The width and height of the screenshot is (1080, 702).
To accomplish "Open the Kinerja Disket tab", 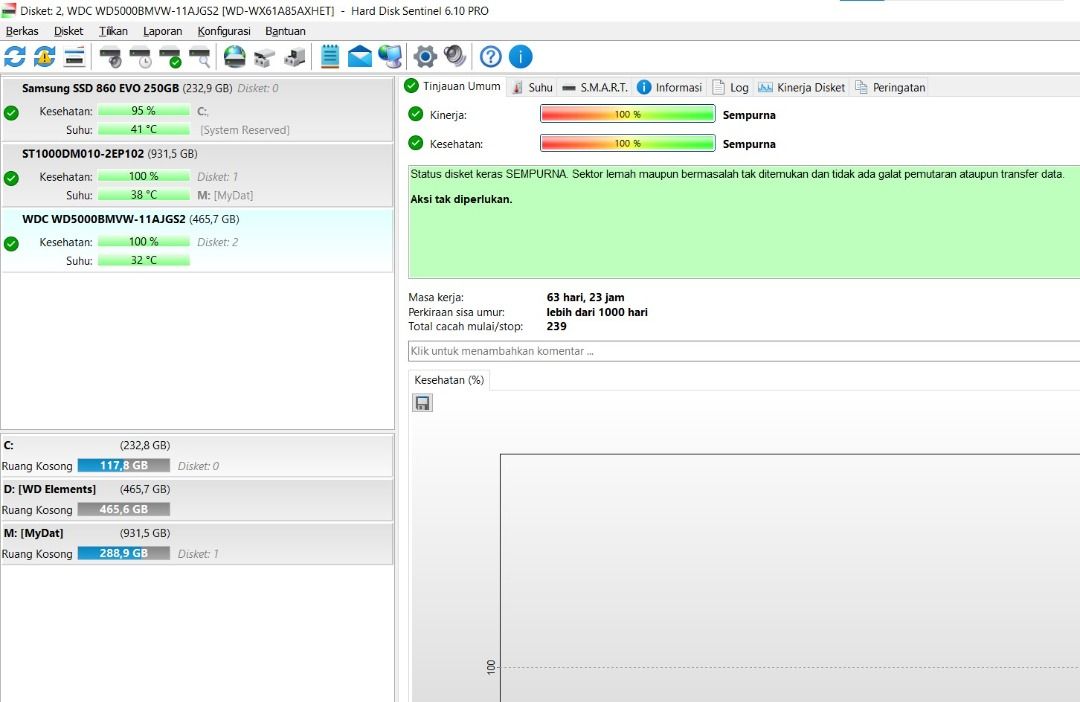I will [802, 88].
